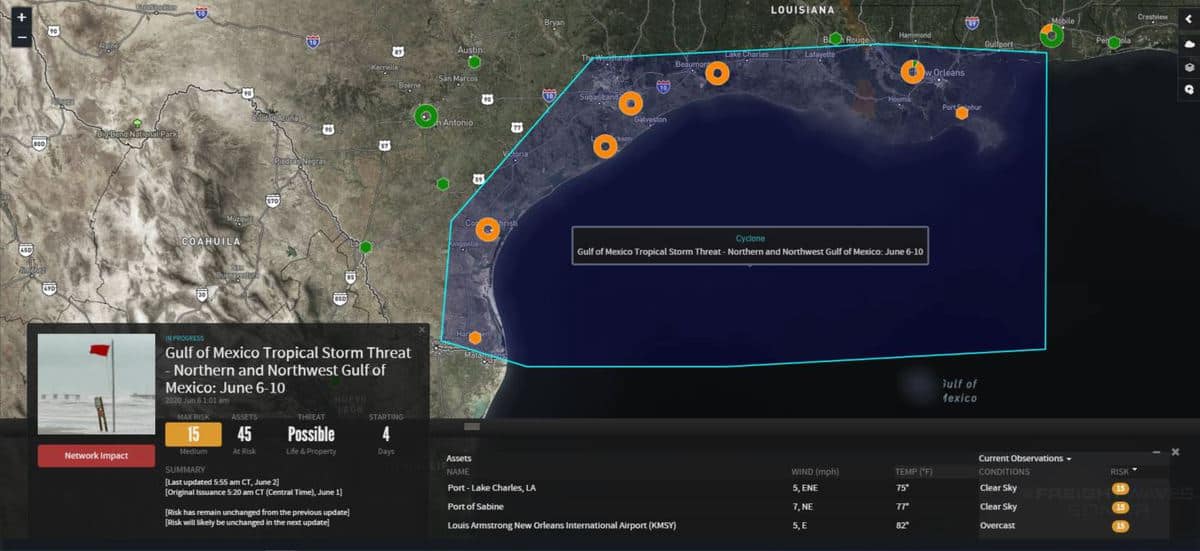This screenshot has height=551, width=1200.
Task: Select the orange cluster marker near Freeport
Action: pos(605,146)
